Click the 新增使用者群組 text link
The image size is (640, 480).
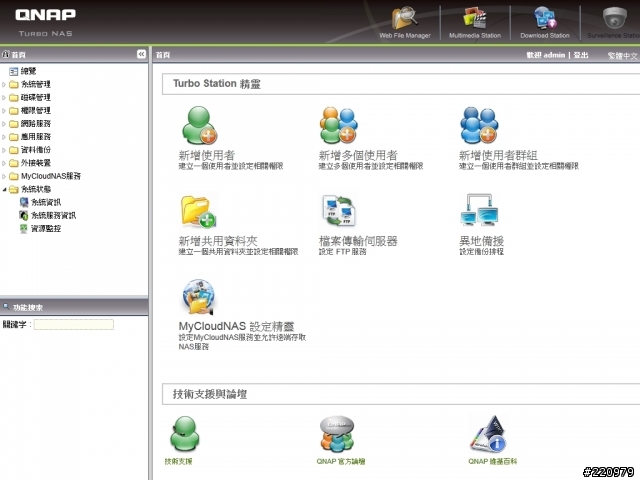[498, 155]
